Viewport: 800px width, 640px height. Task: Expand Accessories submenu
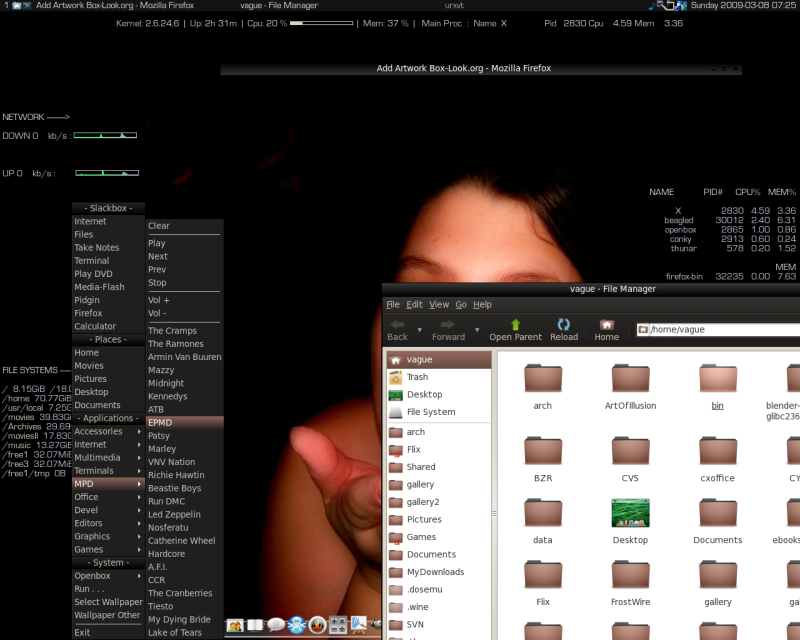pyautogui.click(x=108, y=431)
